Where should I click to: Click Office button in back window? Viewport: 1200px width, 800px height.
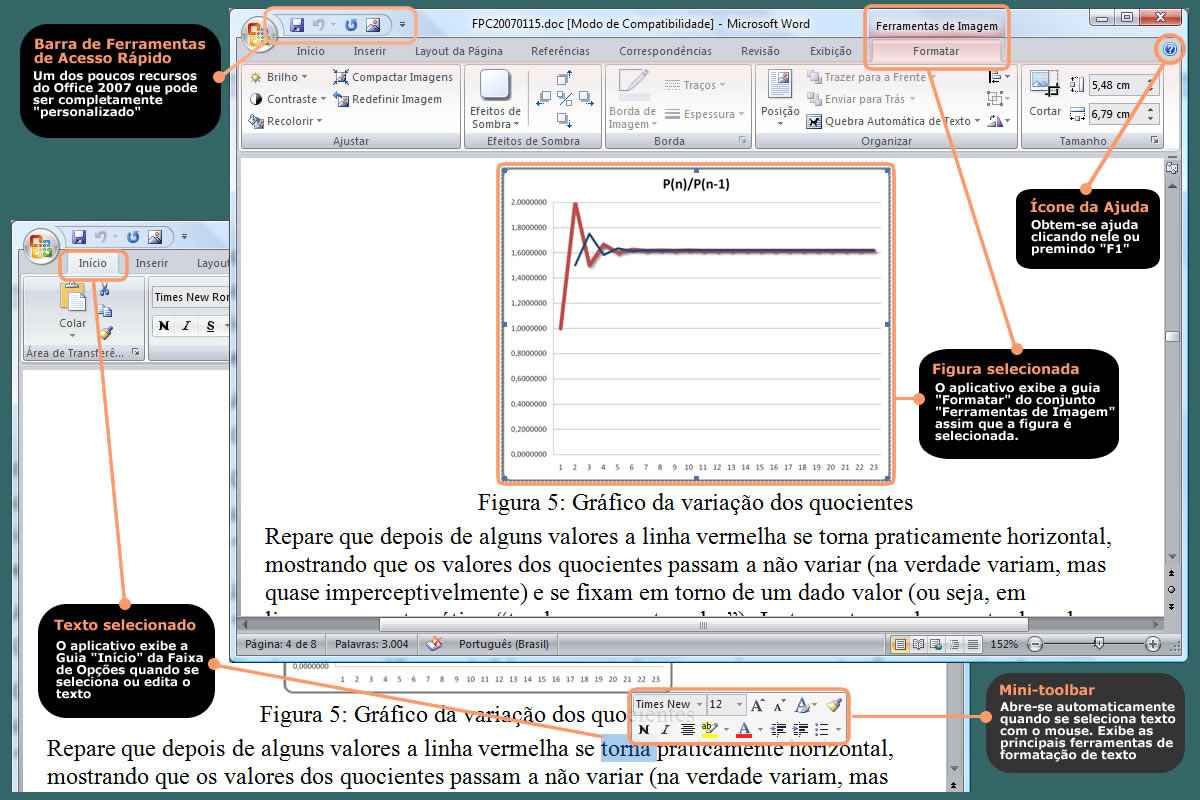[42, 245]
